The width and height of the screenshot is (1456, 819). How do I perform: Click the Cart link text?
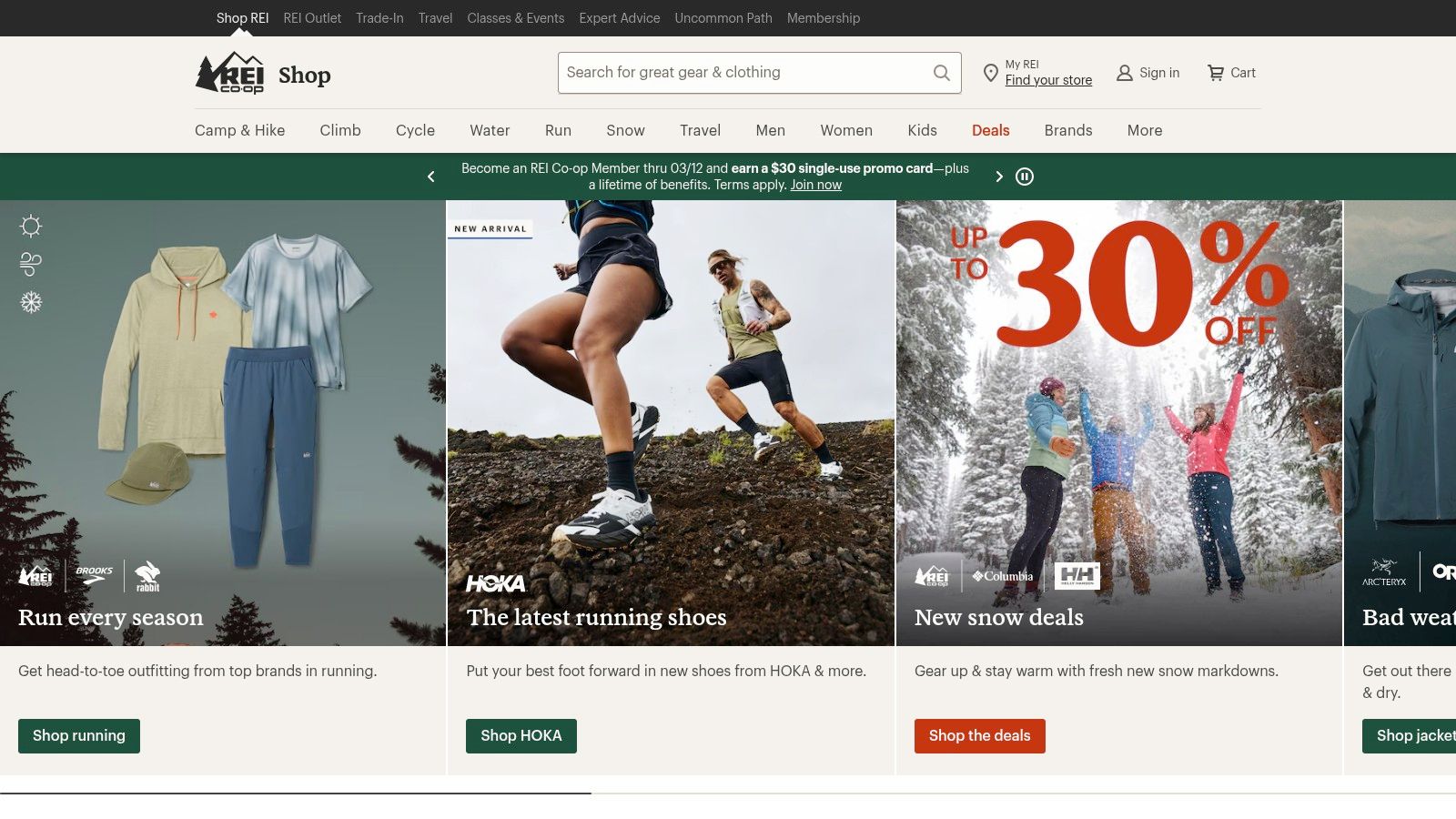(1243, 73)
